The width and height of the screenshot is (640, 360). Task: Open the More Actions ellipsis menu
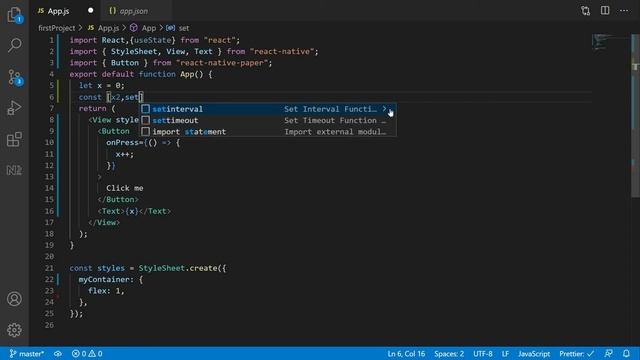point(624,11)
